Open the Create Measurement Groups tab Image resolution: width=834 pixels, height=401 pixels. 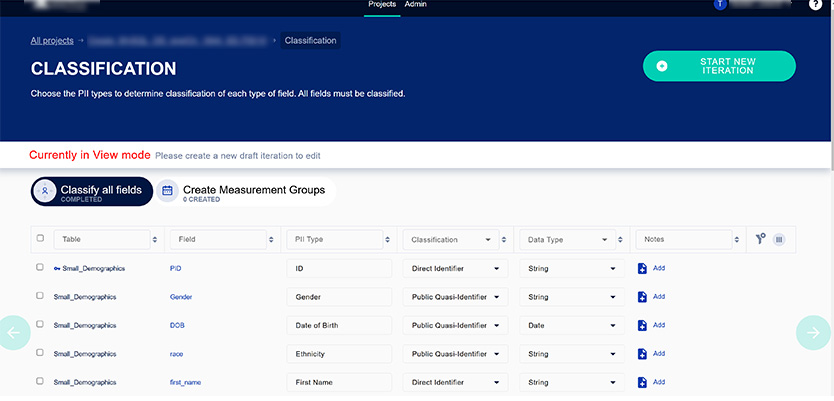coord(242,192)
